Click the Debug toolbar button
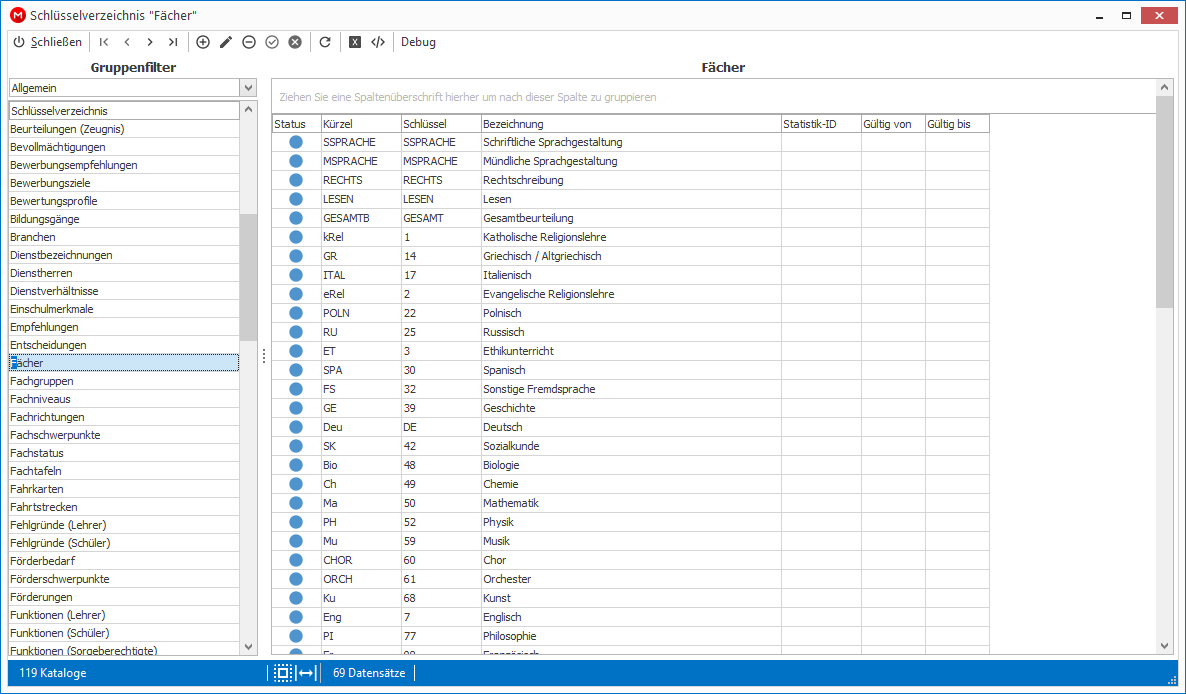The image size is (1186, 694). tap(418, 42)
